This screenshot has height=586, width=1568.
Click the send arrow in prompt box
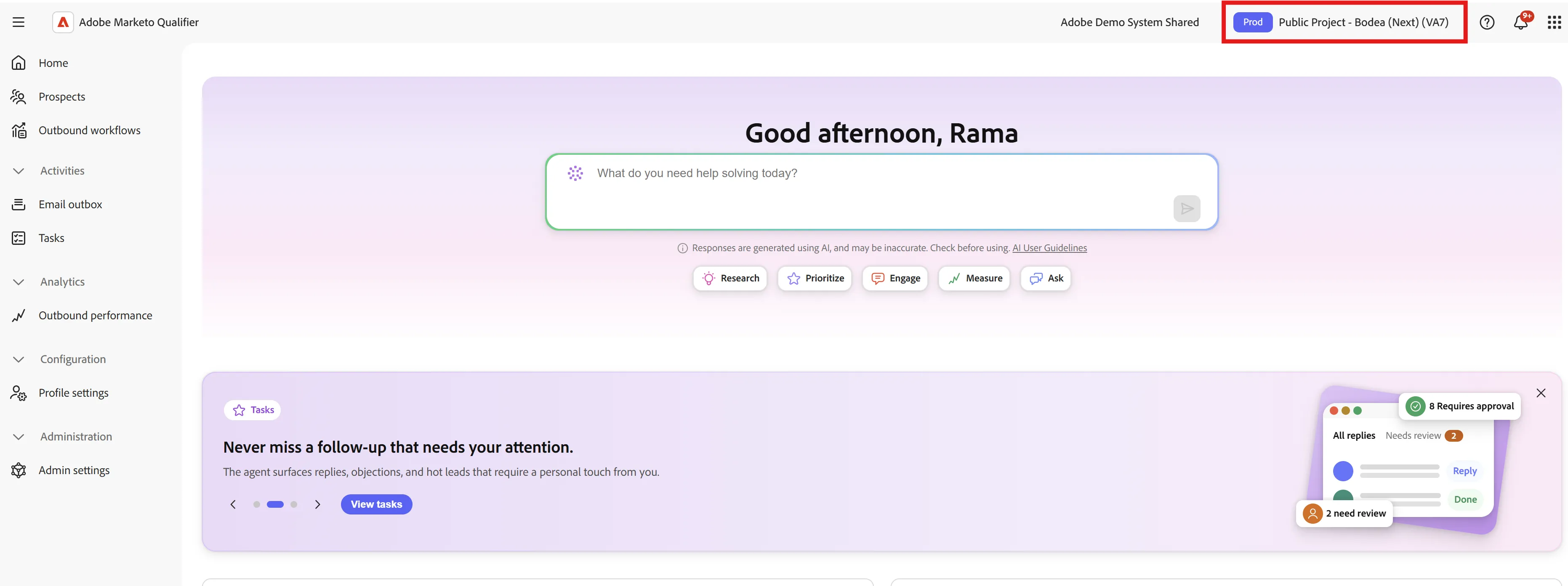(1186, 209)
